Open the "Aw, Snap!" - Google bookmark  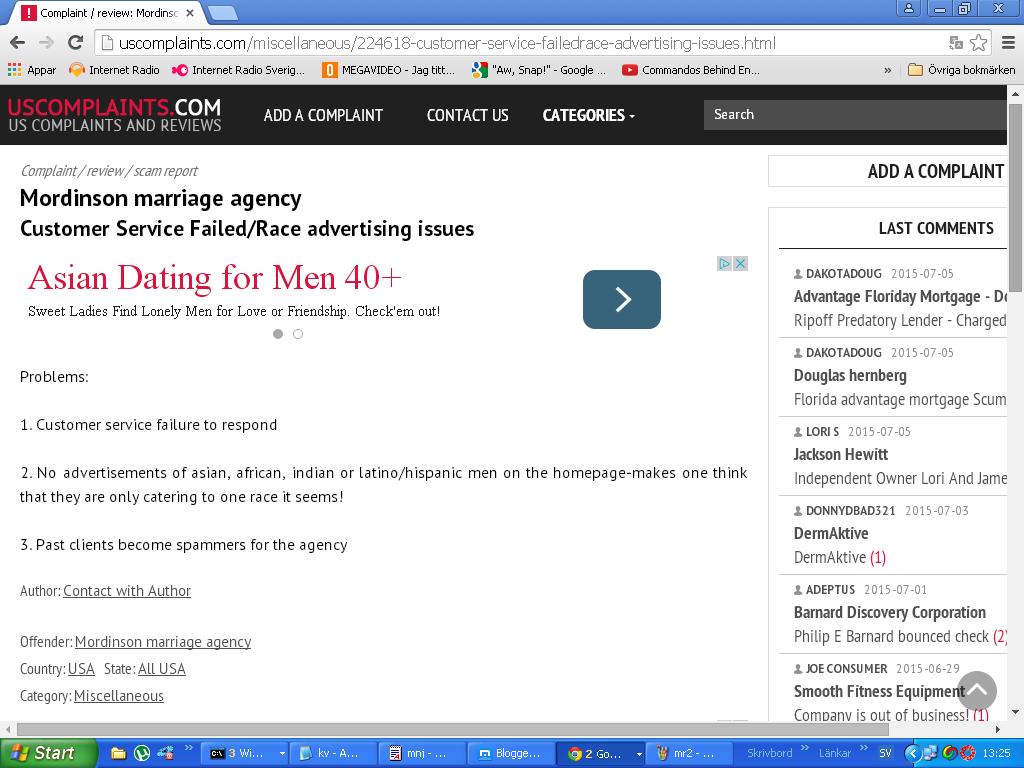(x=539, y=70)
